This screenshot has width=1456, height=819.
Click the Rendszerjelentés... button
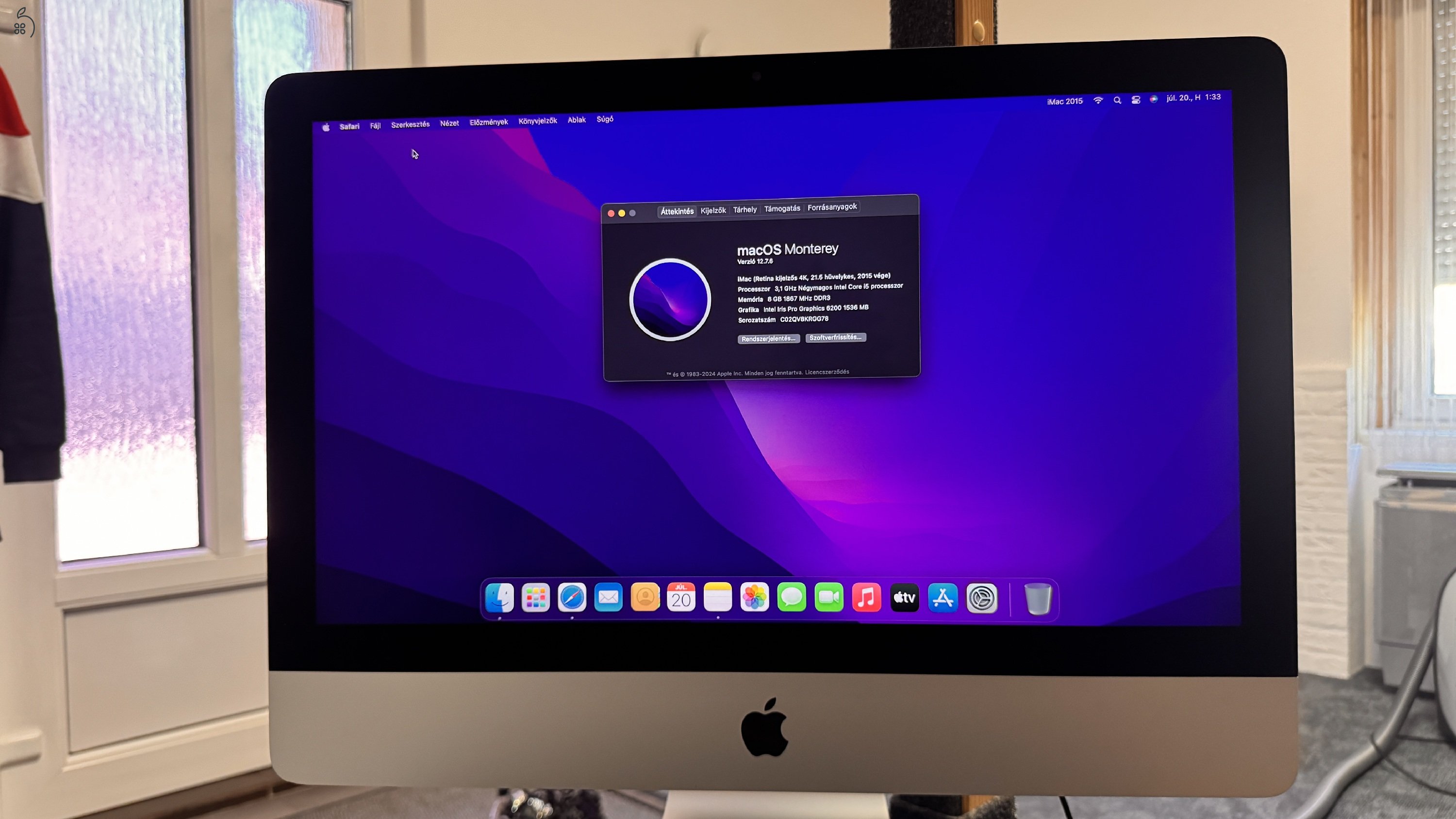click(769, 339)
